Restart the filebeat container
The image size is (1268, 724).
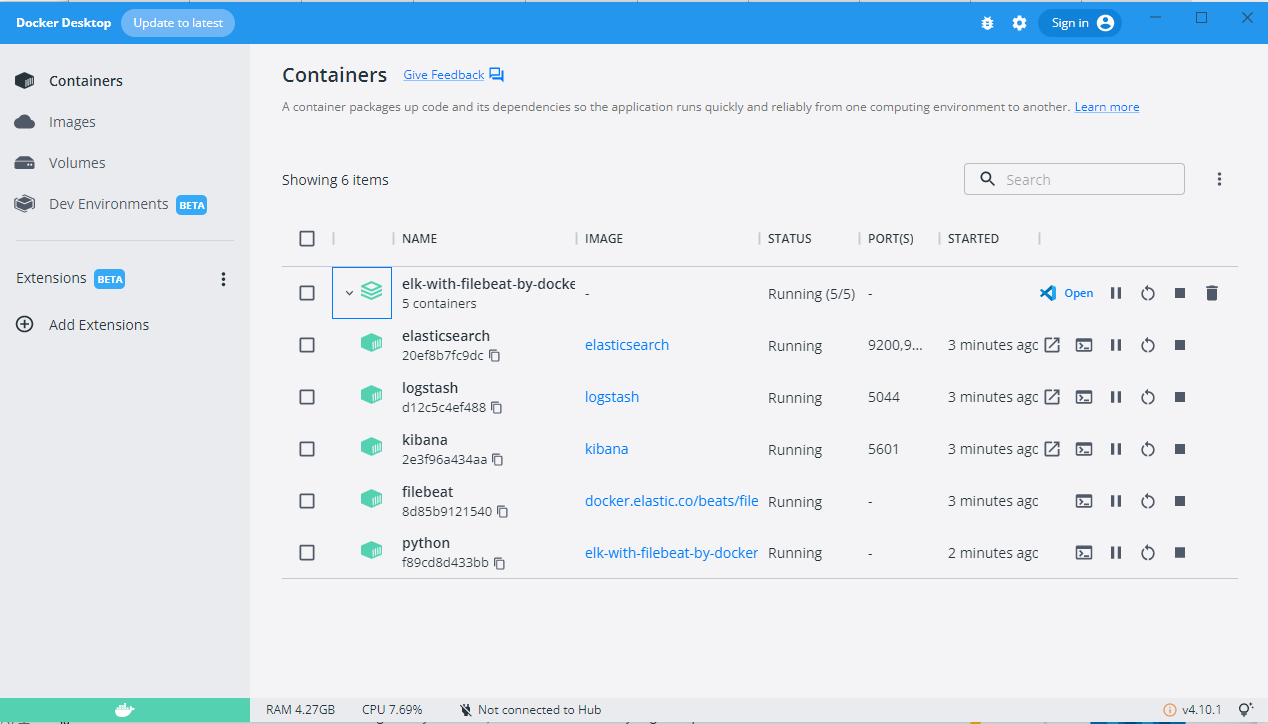1148,501
